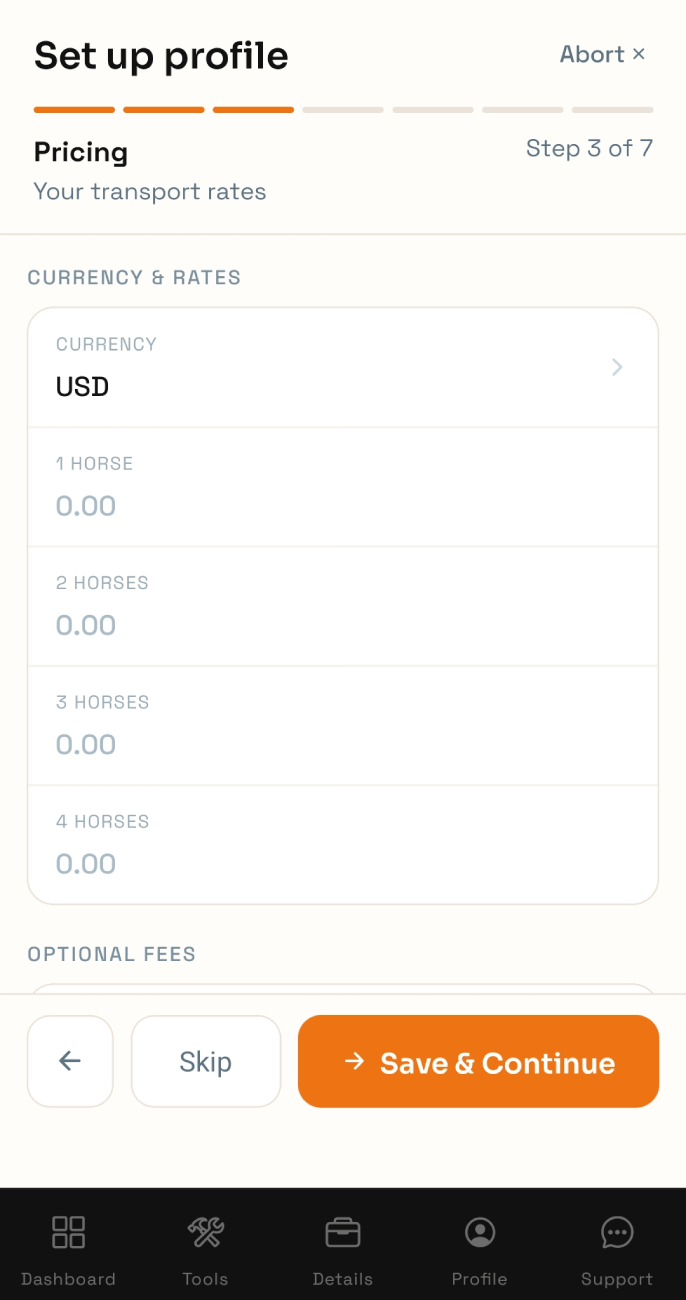This screenshot has height=1300, width=686.
Task: Click the Optional Fees section heading
Action: coord(112,954)
